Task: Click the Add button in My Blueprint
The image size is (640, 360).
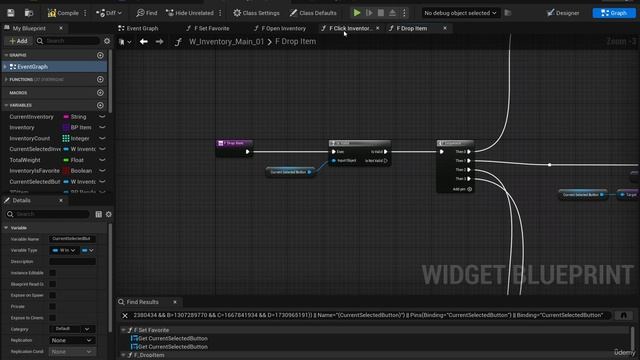Action: 18,41
